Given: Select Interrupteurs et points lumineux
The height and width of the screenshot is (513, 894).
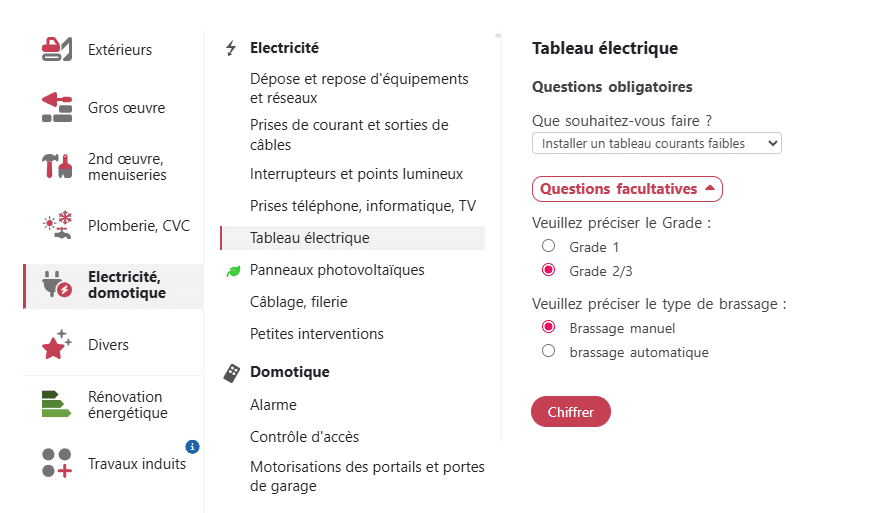Looking at the screenshot, I should [x=356, y=174].
